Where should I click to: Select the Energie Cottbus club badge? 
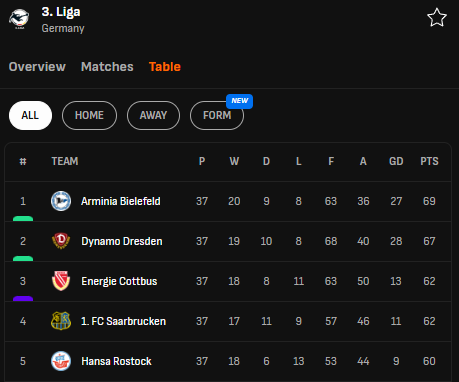[61, 281]
